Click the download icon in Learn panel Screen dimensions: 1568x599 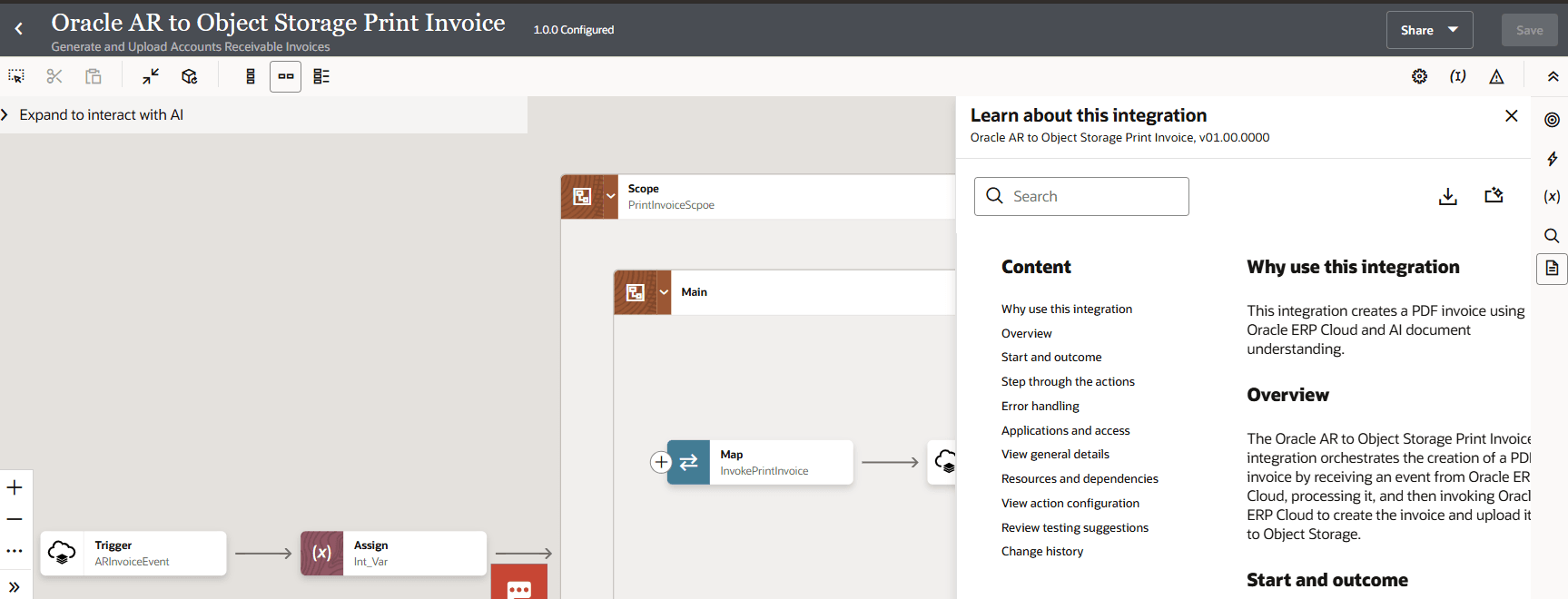[1447, 196]
